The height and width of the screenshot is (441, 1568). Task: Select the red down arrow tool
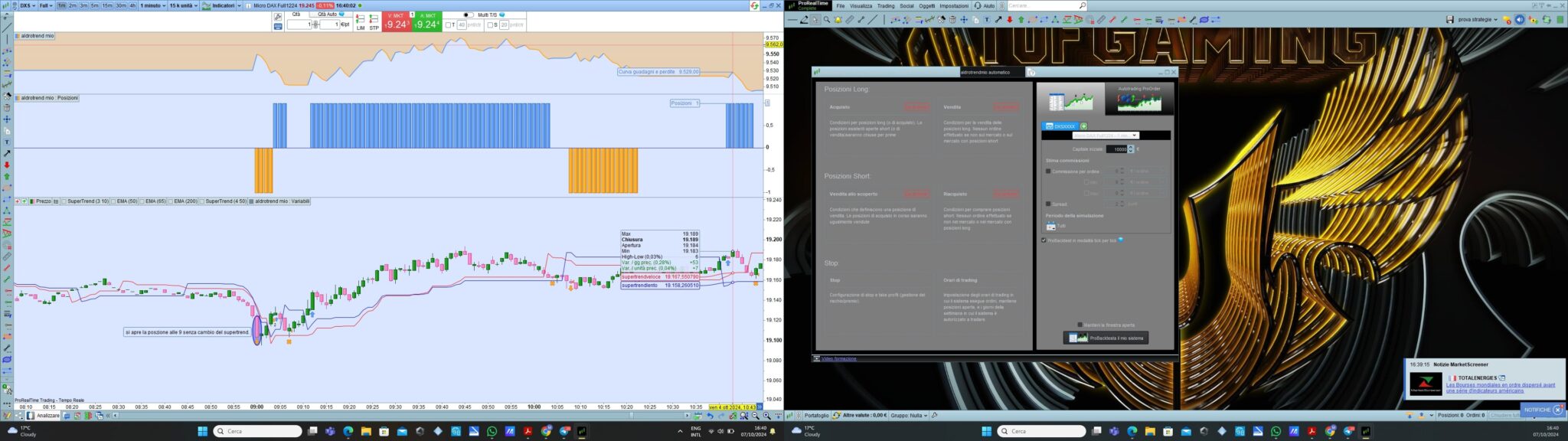[x=1010, y=20]
